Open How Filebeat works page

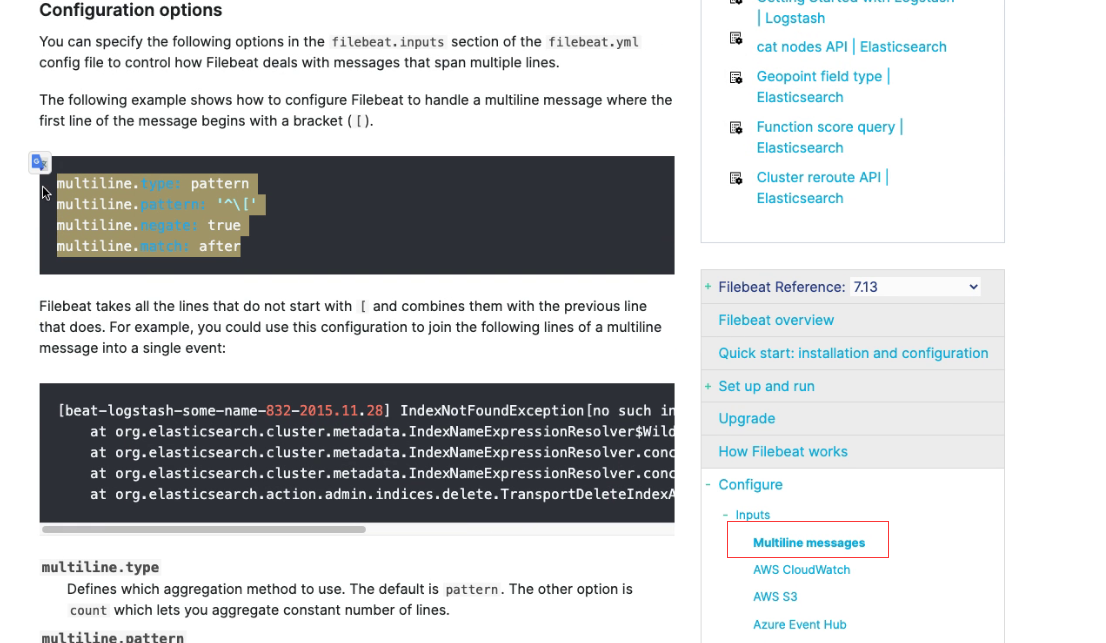click(x=783, y=452)
